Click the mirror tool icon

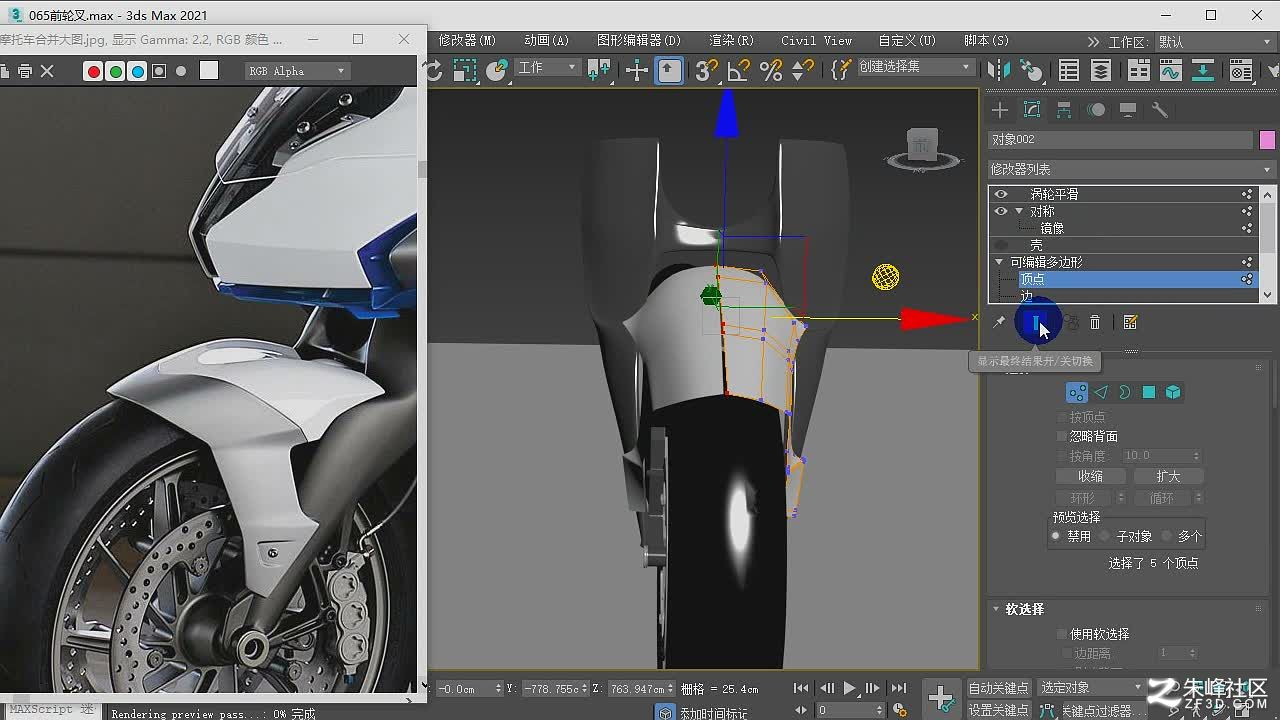click(x=998, y=70)
